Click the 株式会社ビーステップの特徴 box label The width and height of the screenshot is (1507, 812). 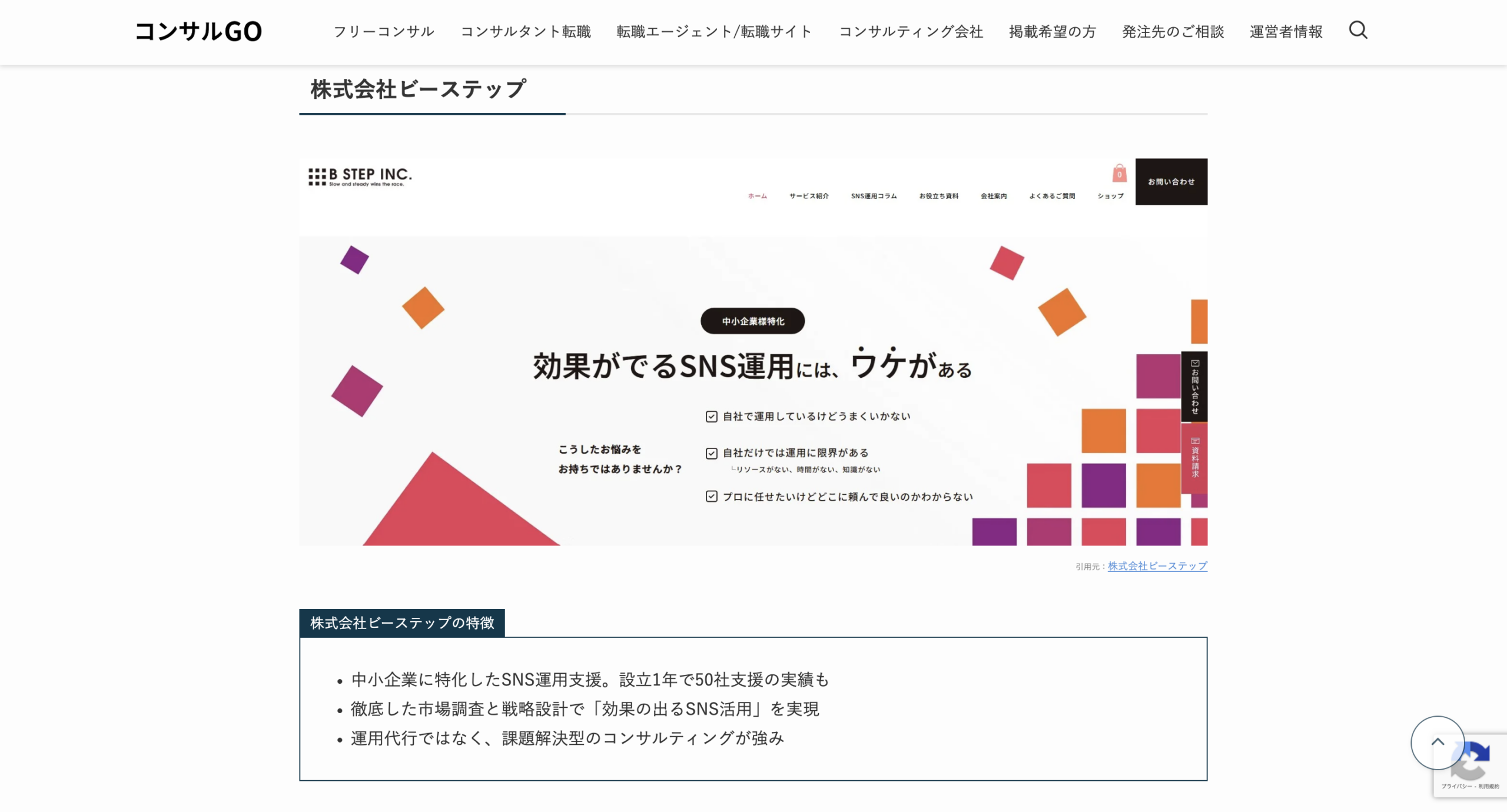tap(402, 623)
